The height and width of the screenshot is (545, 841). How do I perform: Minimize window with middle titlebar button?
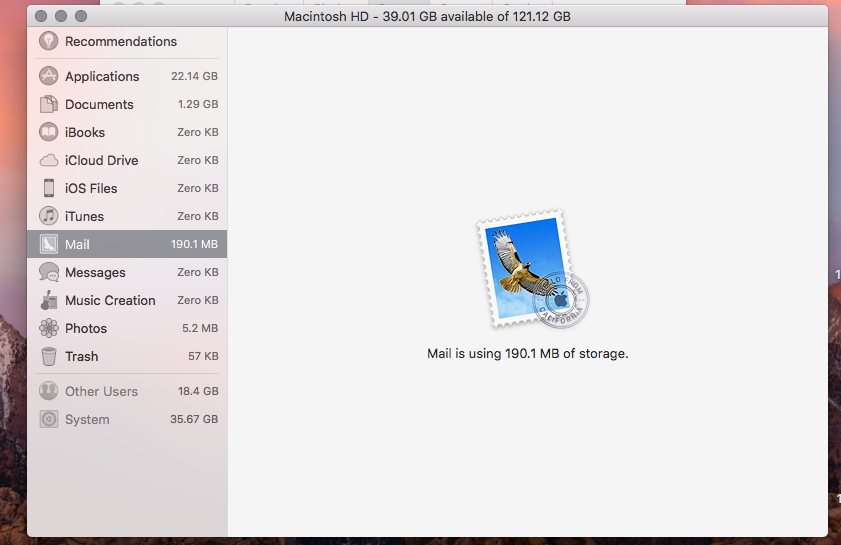coord(61,16)
